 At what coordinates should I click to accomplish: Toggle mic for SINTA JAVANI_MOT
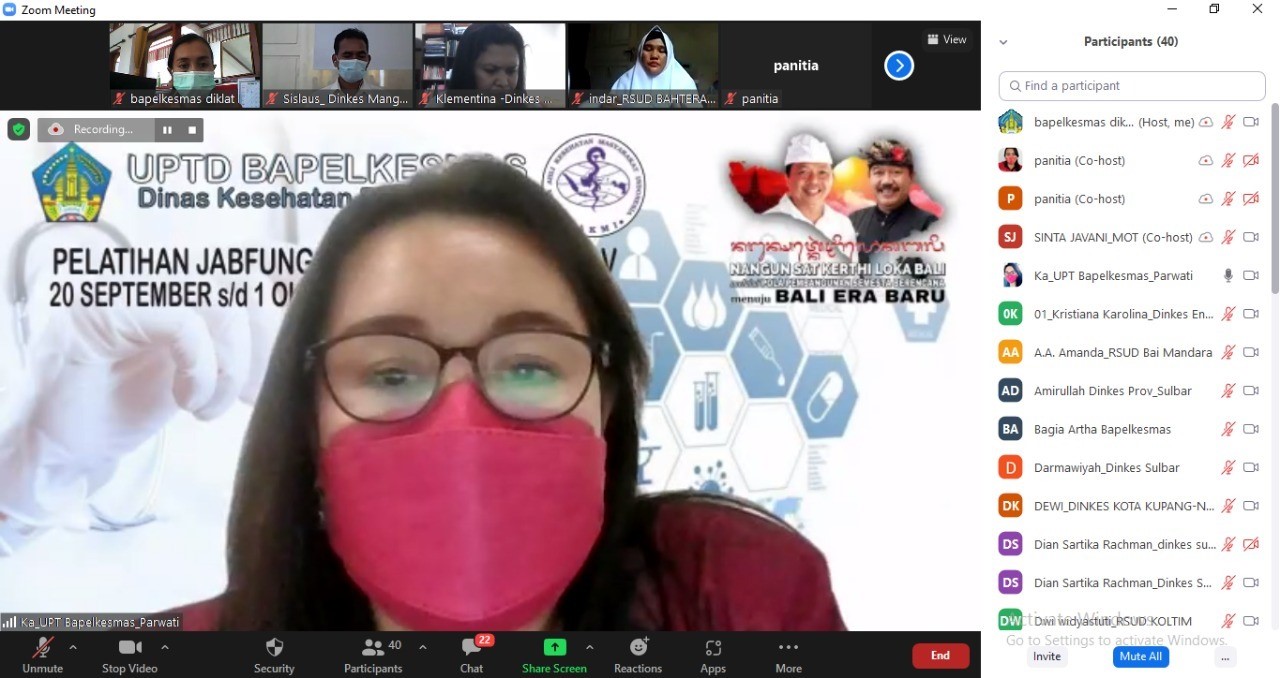[1228, 237]
